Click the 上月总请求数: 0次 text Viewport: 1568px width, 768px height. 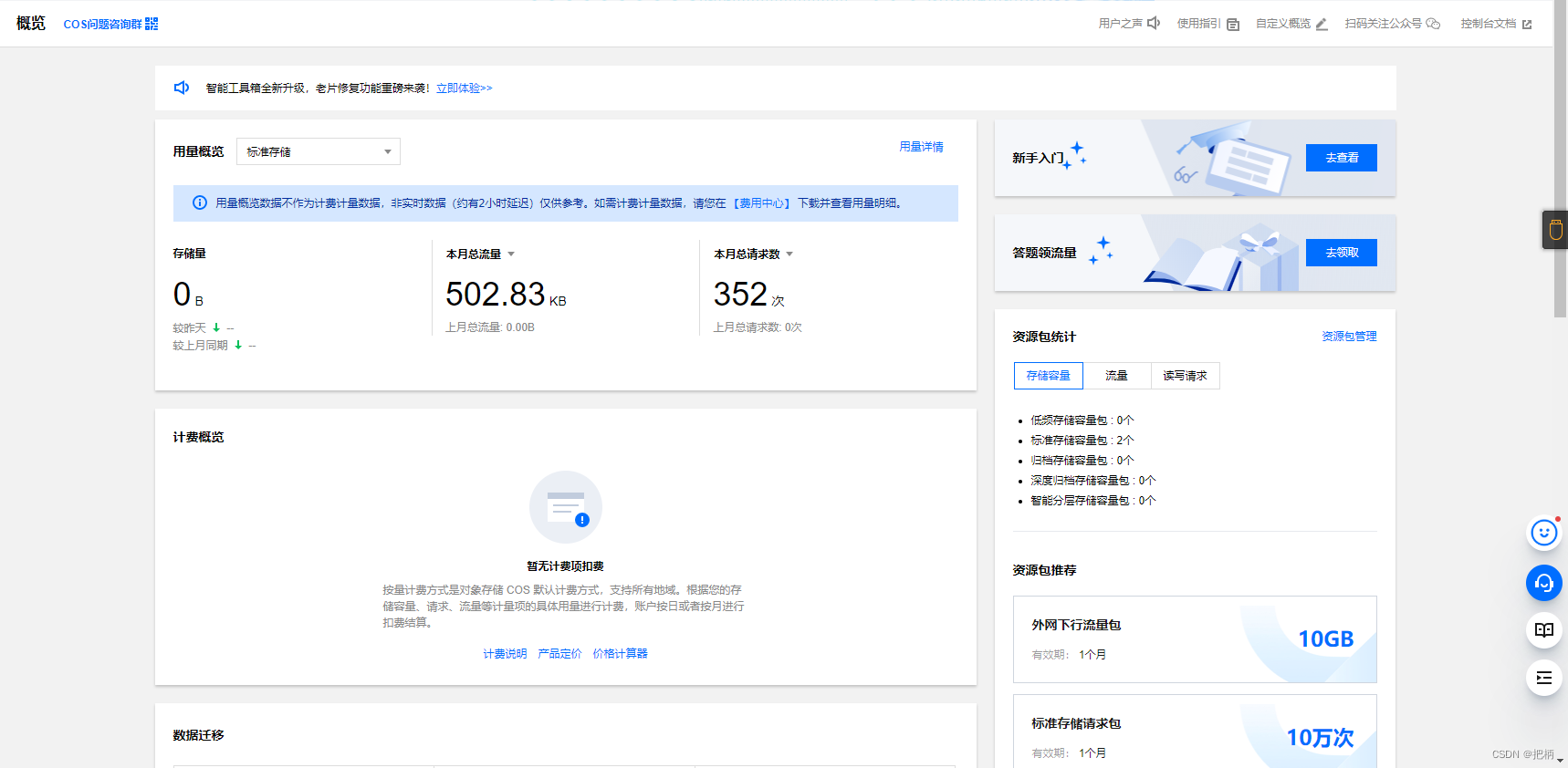click(x=758, y=327)
